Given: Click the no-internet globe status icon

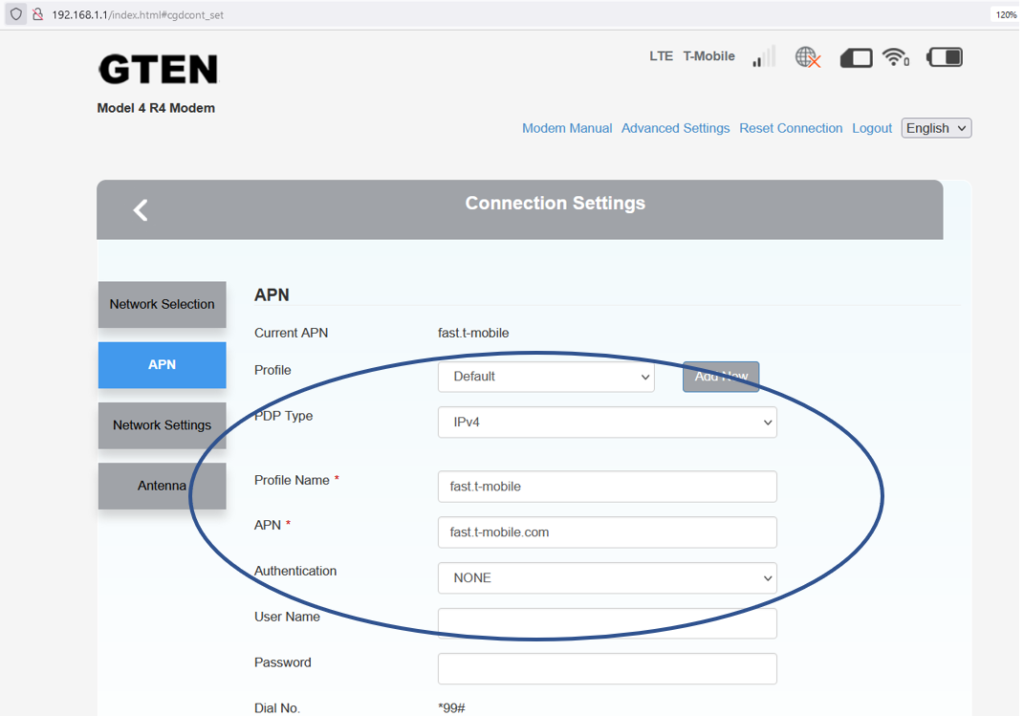Looking at the screenshot, I should click(807, 57).
